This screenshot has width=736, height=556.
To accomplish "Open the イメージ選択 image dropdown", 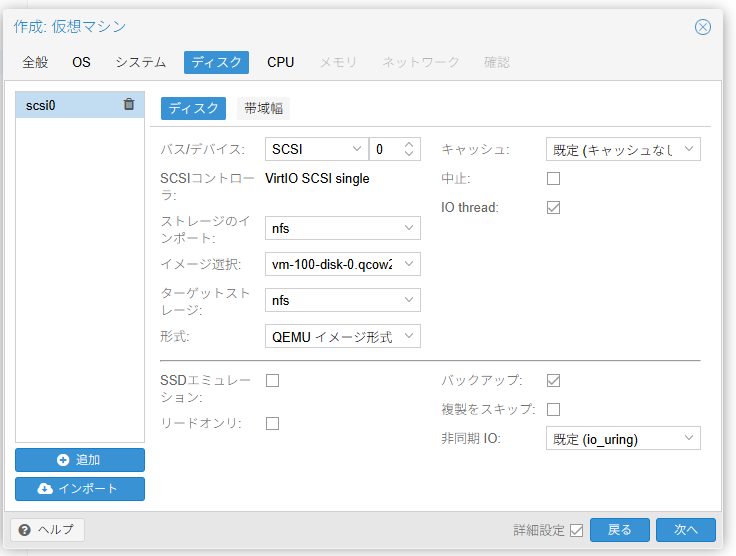I will (x=343, y=264).
